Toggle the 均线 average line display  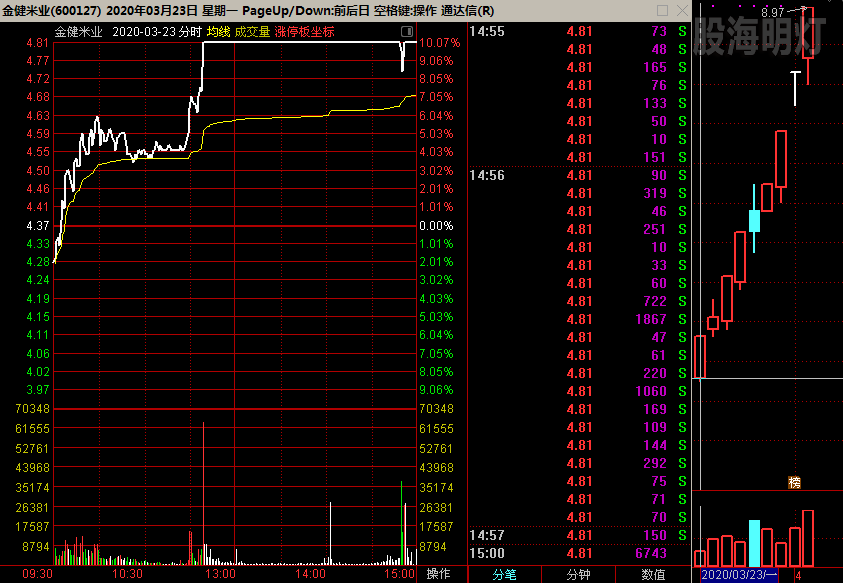click(x=218, y=32)
